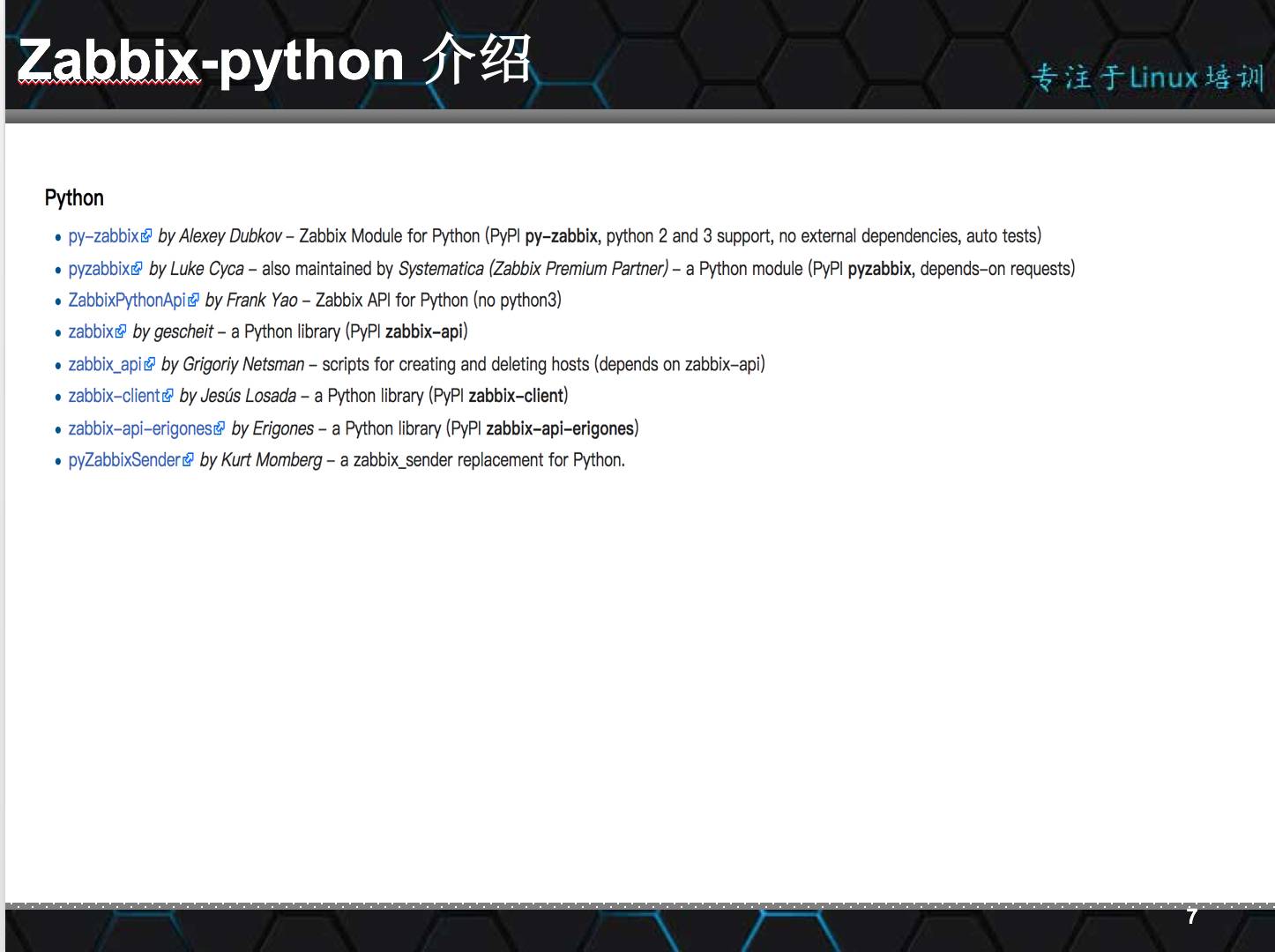1275x952 pixels.
Task: Click external link icon next to zabbix-api-erigones
Action: 220,428
